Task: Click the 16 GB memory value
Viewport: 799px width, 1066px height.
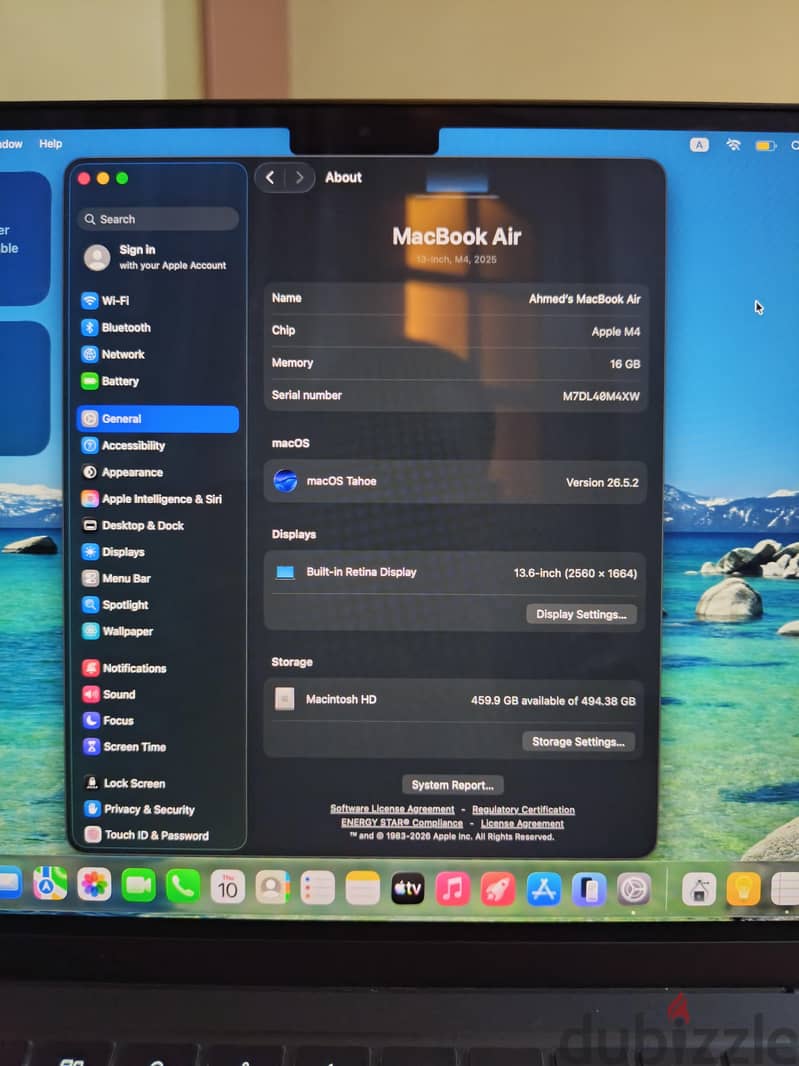Action: point(625,364)
